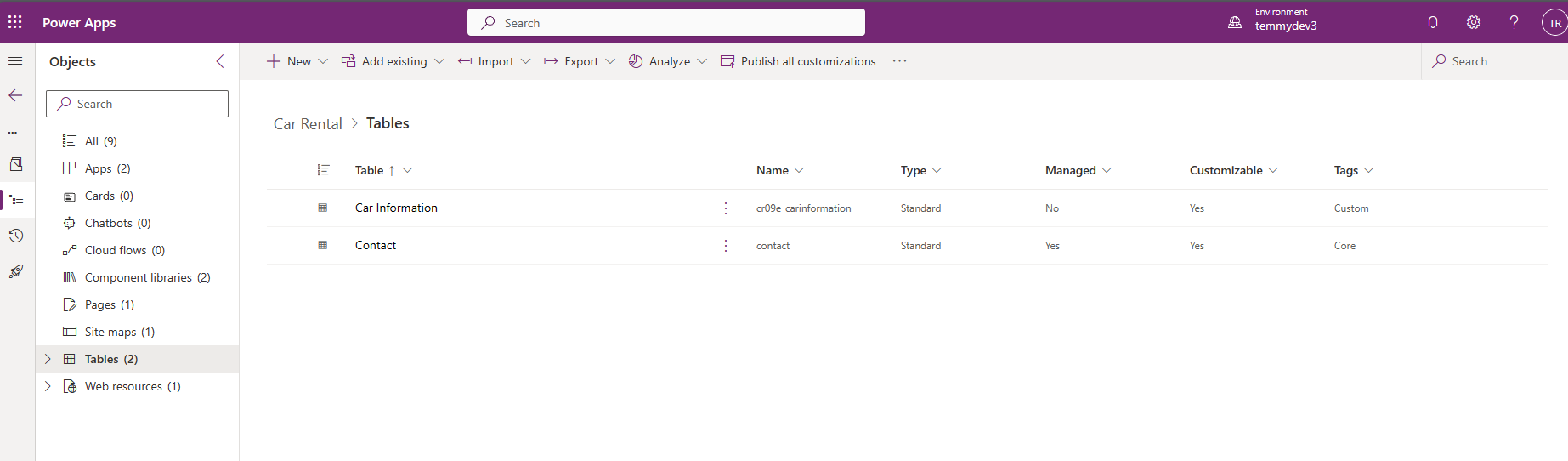This screenshot has width=1568, height=461.
Task: Open the app launcher waffle icon
Action: pyautogui.click(x=15, y=22)
